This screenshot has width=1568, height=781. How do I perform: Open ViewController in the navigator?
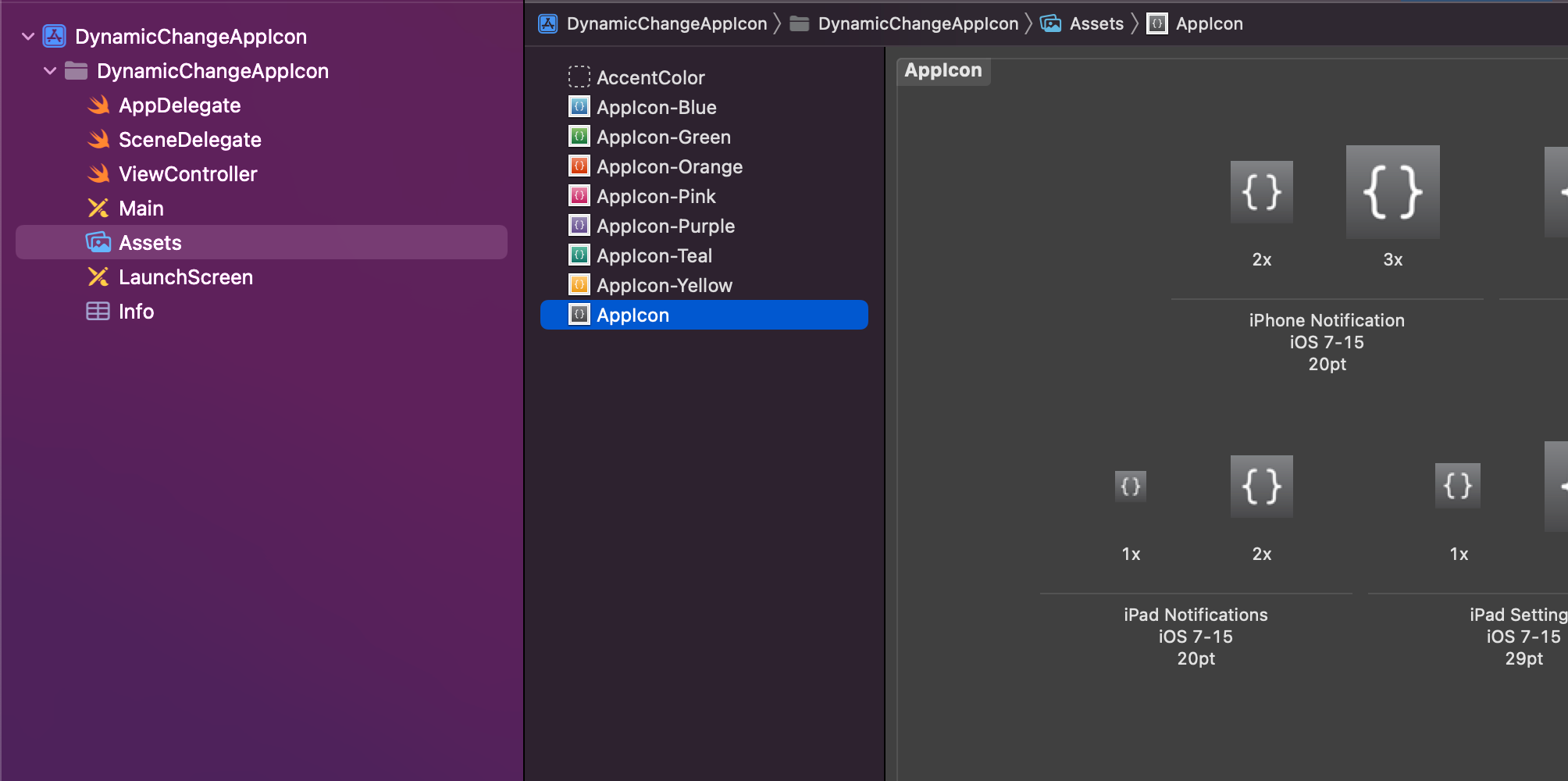click(187, 174)
